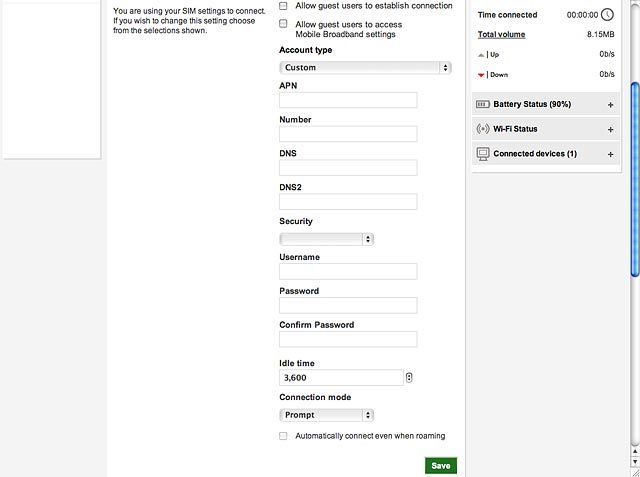Expand Connected devices with the plus icon
Screen dimensions: 640x477
coord(610,154)
